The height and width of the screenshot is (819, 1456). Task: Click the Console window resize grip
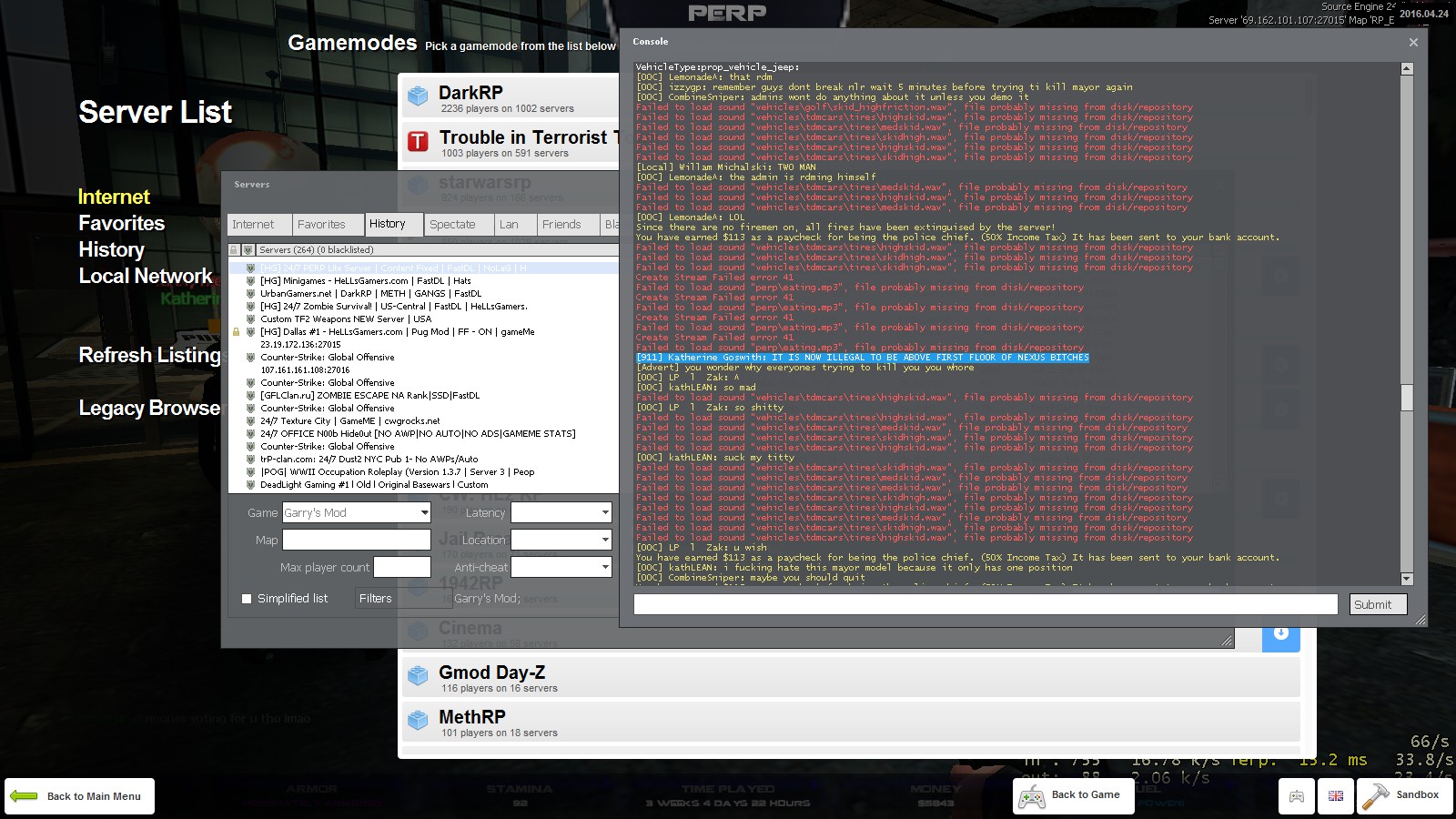pyautogui.click(x=1420, y=620)
